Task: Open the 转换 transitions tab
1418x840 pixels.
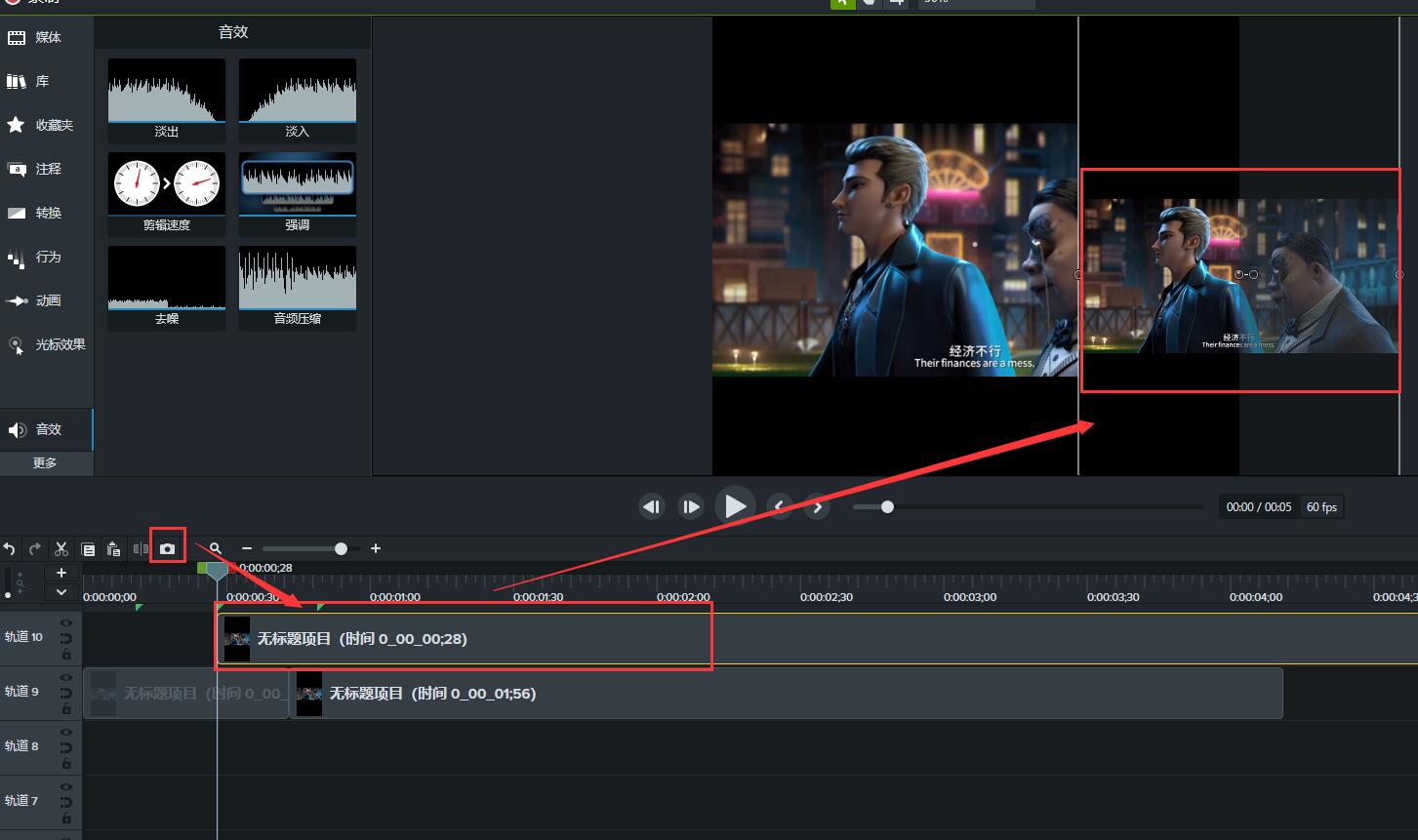Action: (47, 213)
